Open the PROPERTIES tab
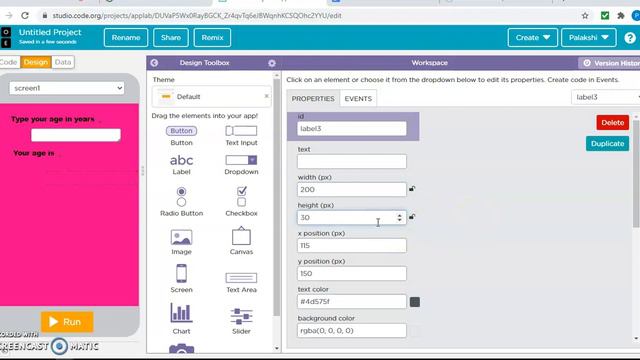640x360 pixels. (x=313, y=99)
